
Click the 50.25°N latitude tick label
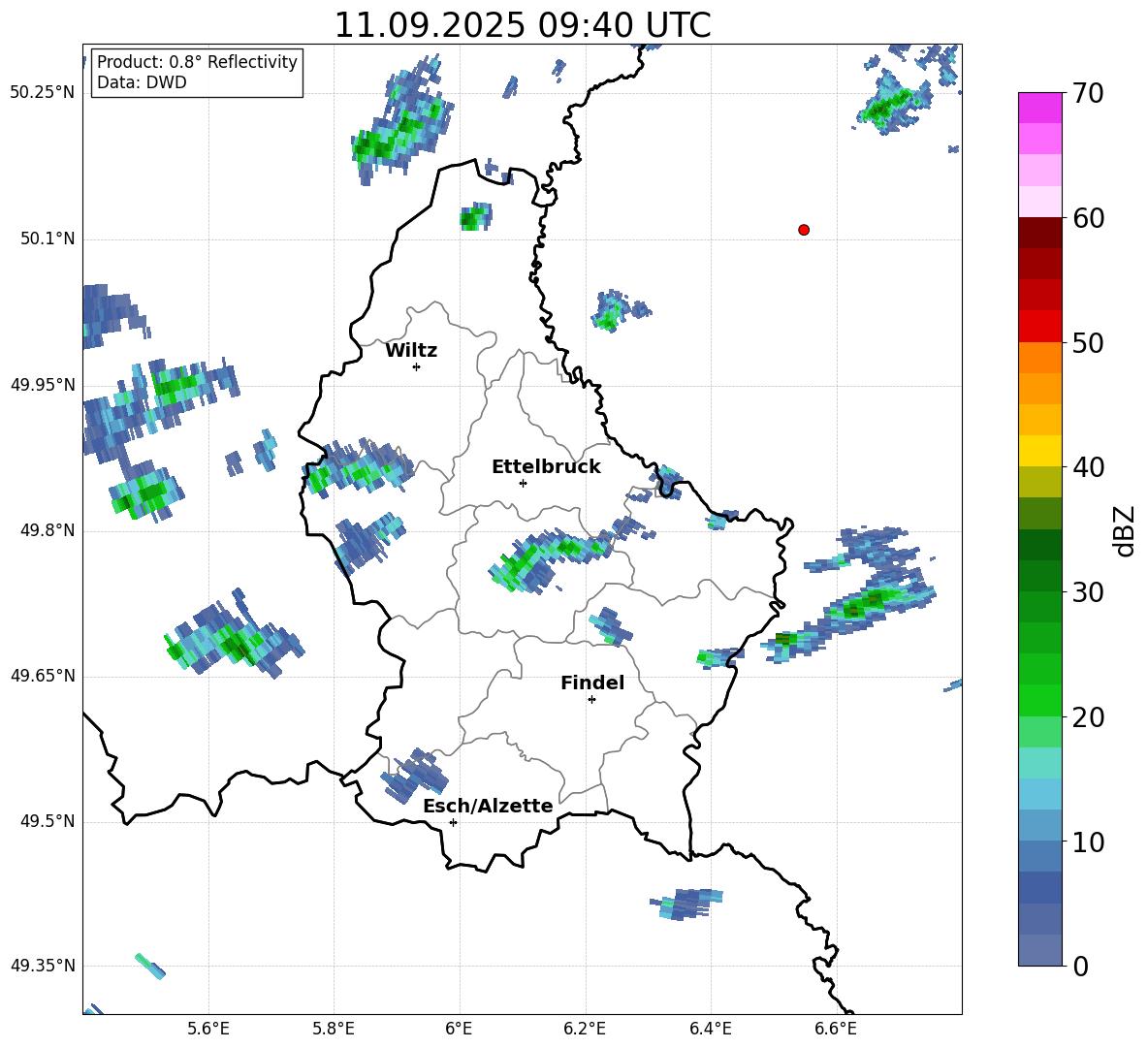click(42, 93)
